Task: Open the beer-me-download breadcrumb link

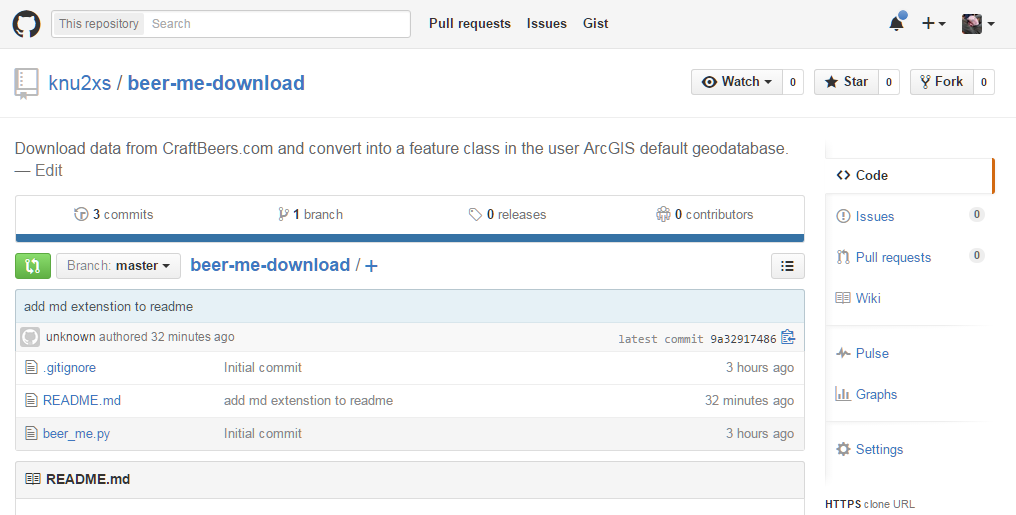Action: click(x=270, y=265)
